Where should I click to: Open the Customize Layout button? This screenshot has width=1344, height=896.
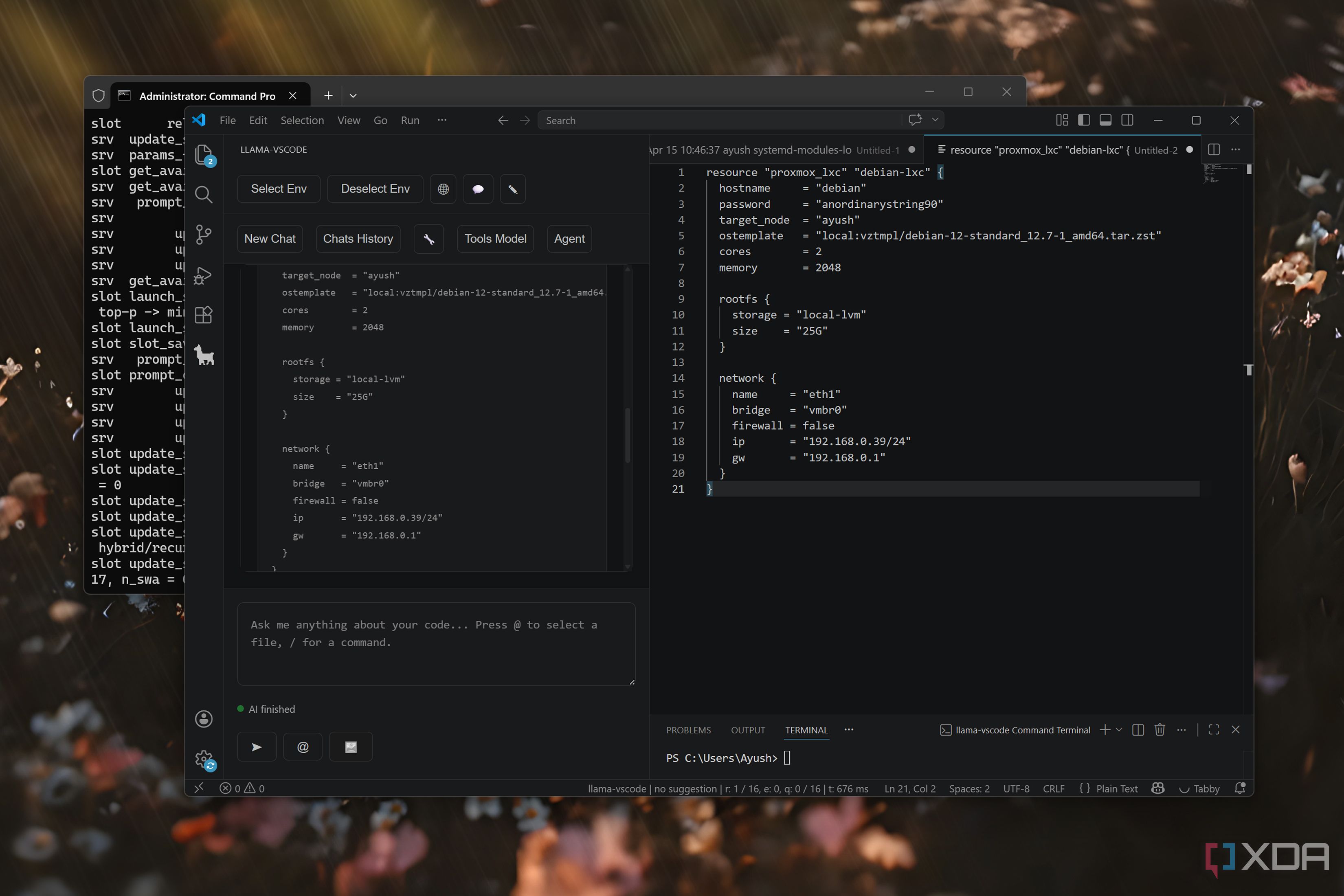click(x=1062, y=120)
